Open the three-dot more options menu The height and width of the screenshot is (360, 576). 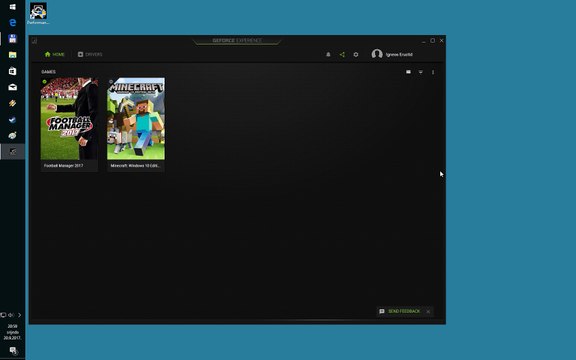pos(433,72)
